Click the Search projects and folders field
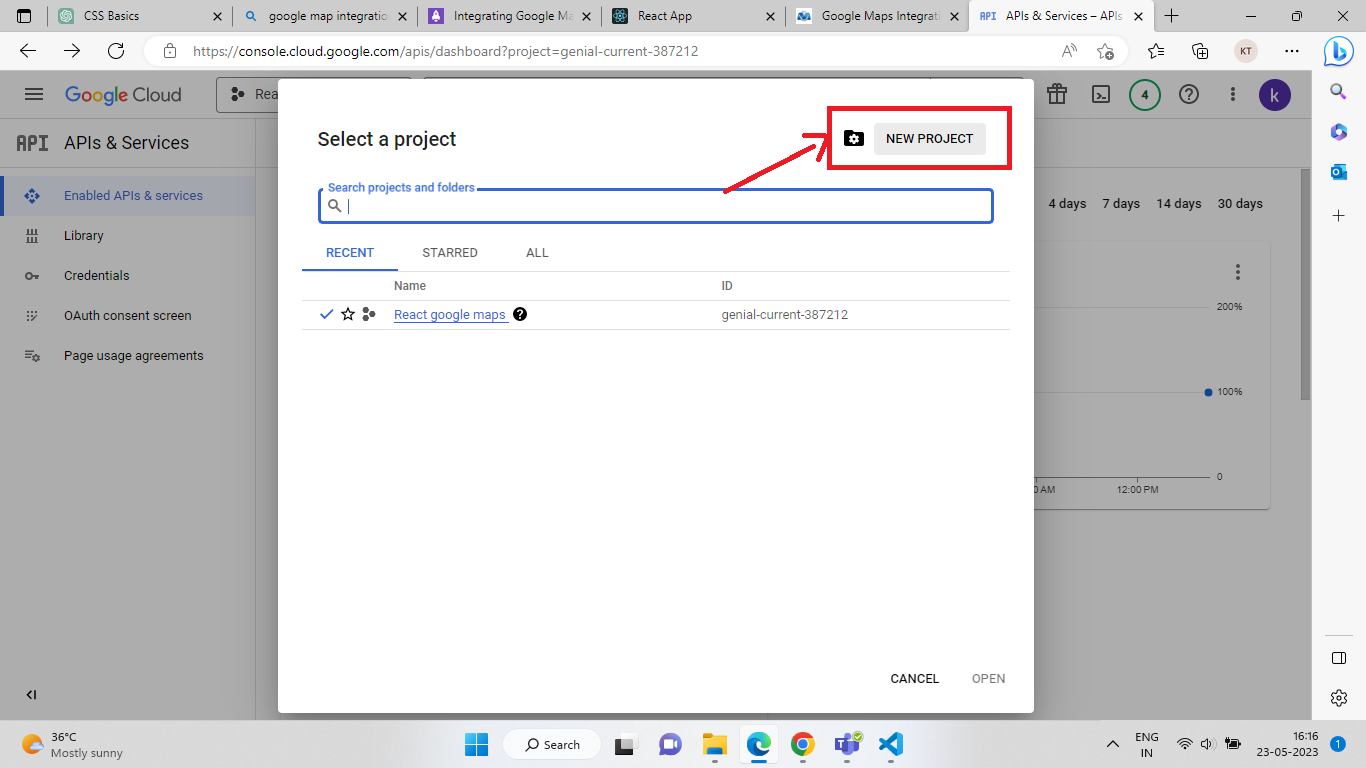 [660, 206]
